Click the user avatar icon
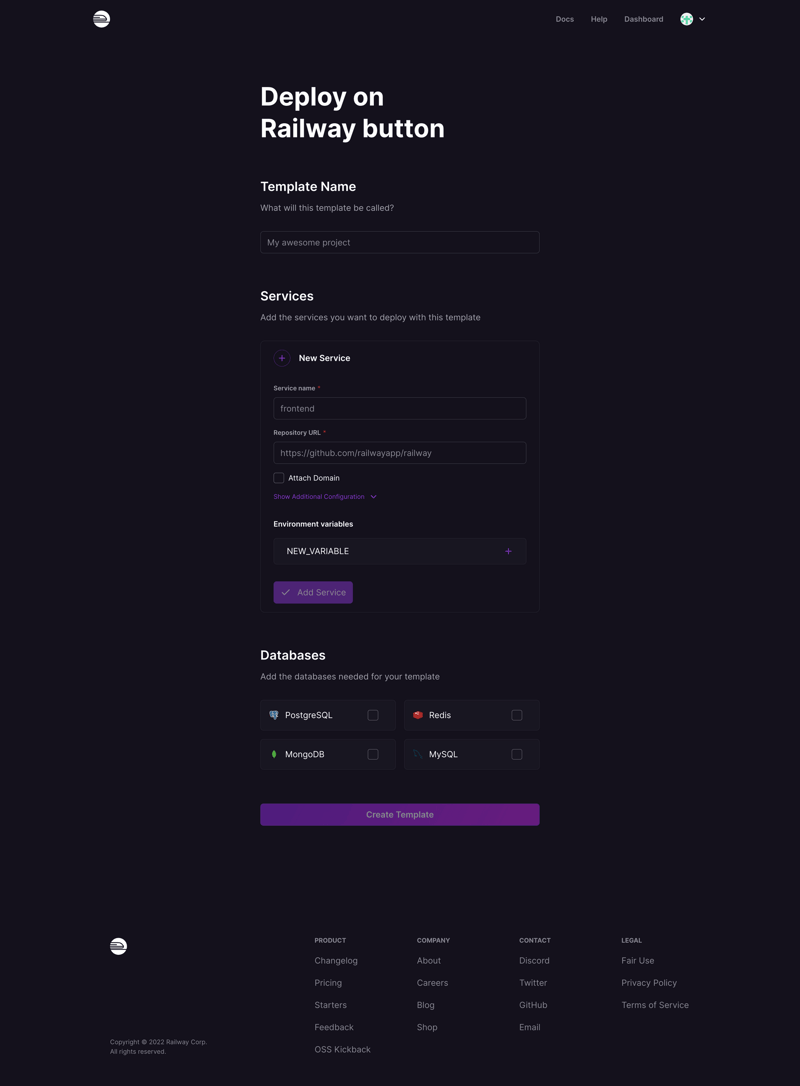800x1086 pixels. [x=687, y=19]
